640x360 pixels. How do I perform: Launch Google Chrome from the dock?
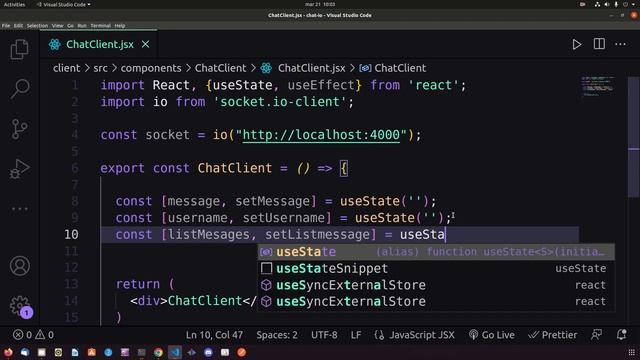(158, 352)
